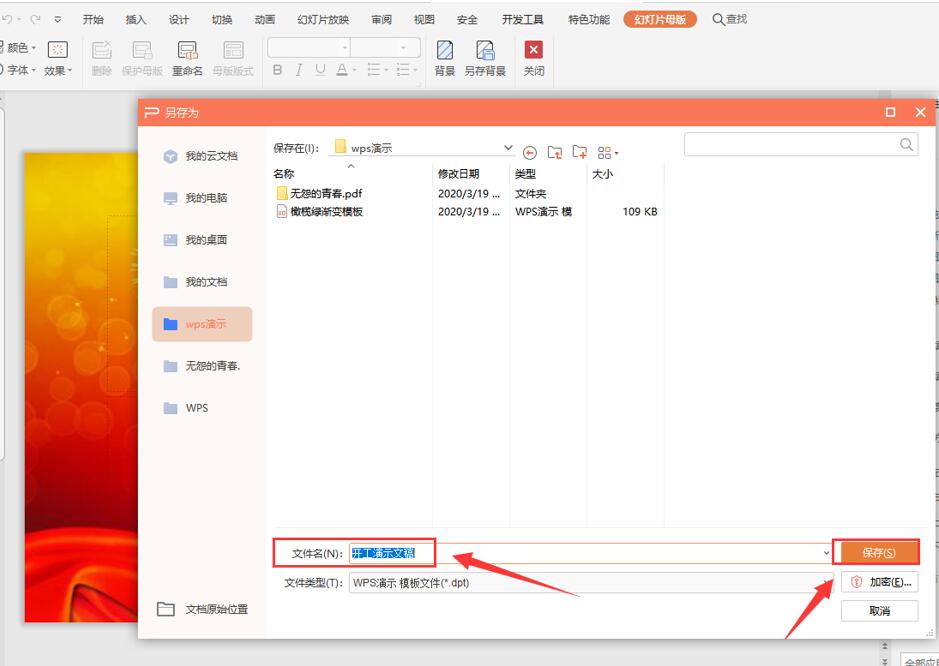The image size is (939, 666).
Task: Click the Save (保存) button
Action: coord(879,553)
